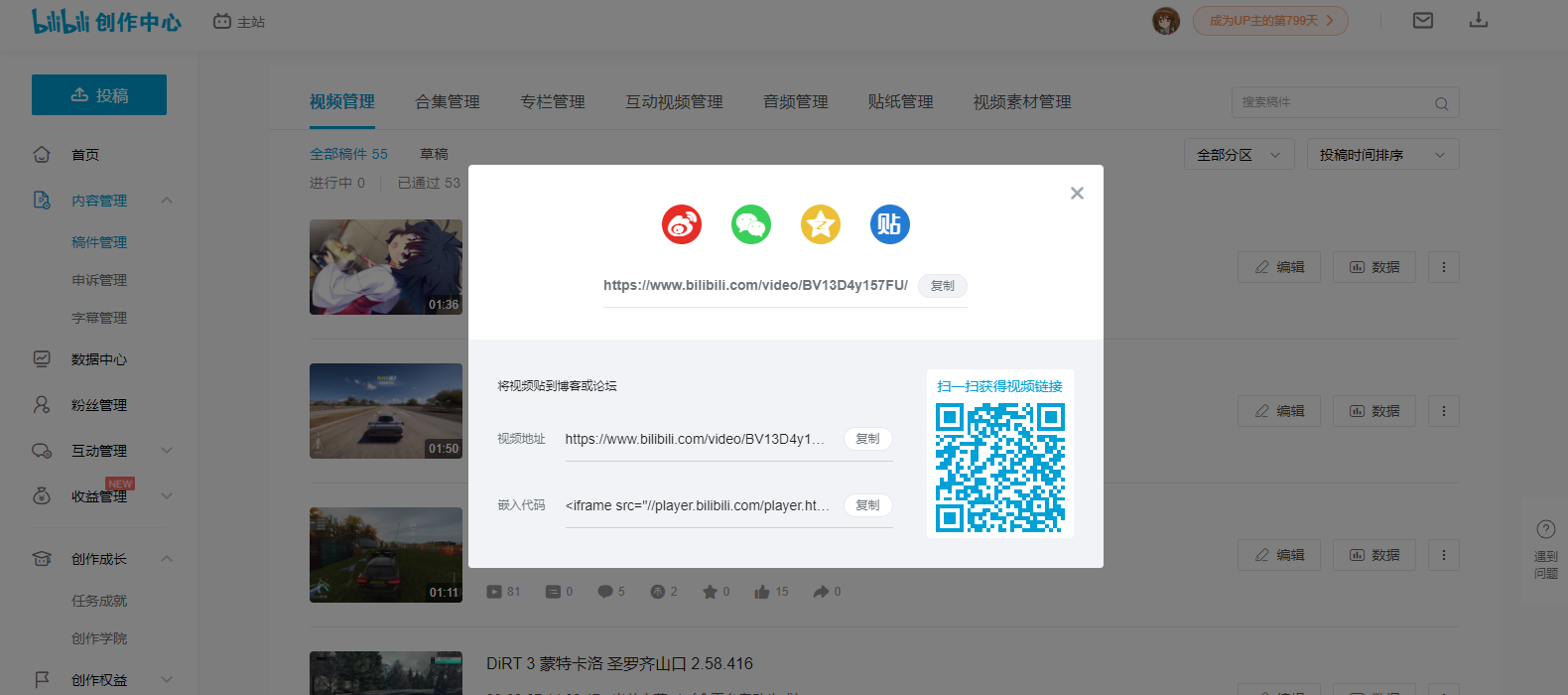Expand the 互动管理 sidebar section

click(x=167, y=451)
